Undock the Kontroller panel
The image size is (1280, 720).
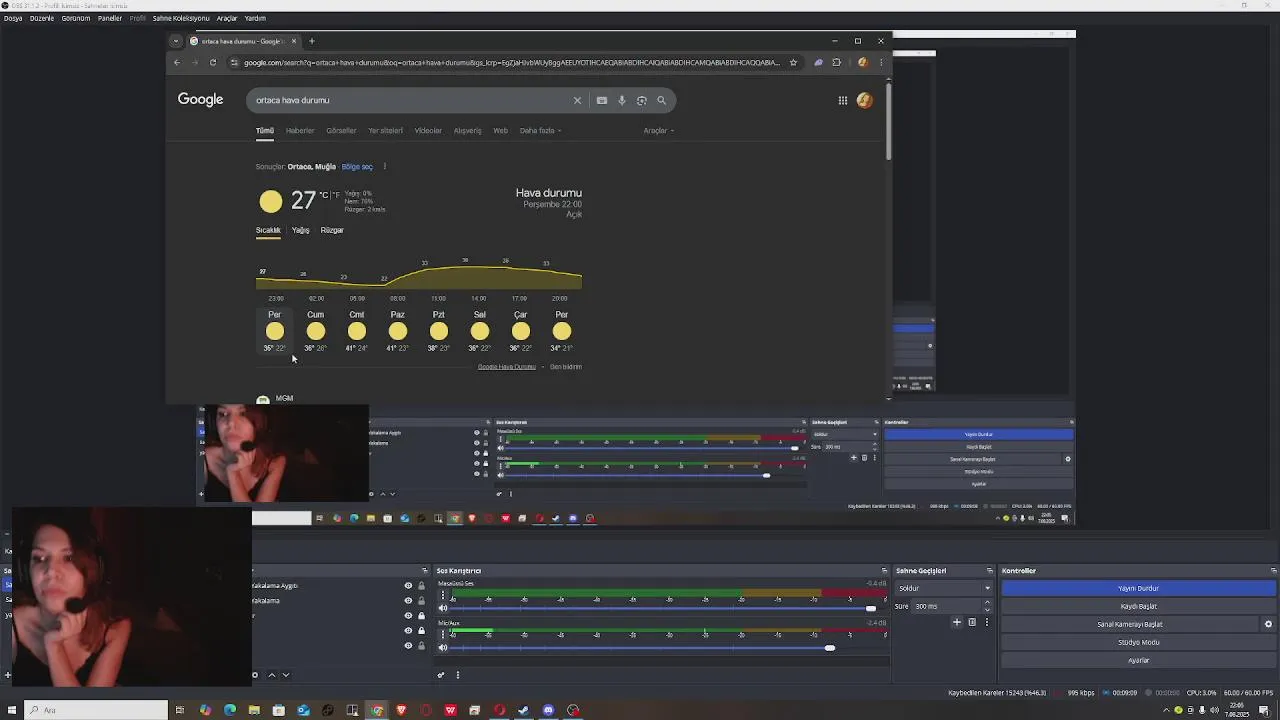[x=1273, y=571]
